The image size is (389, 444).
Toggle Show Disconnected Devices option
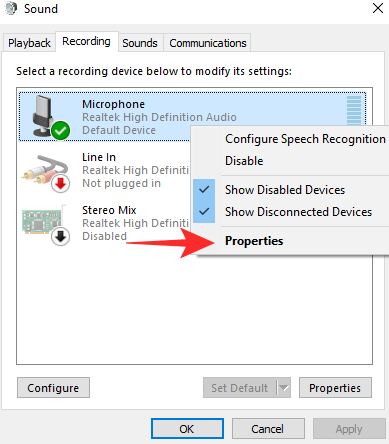click(x=298, y=212)
